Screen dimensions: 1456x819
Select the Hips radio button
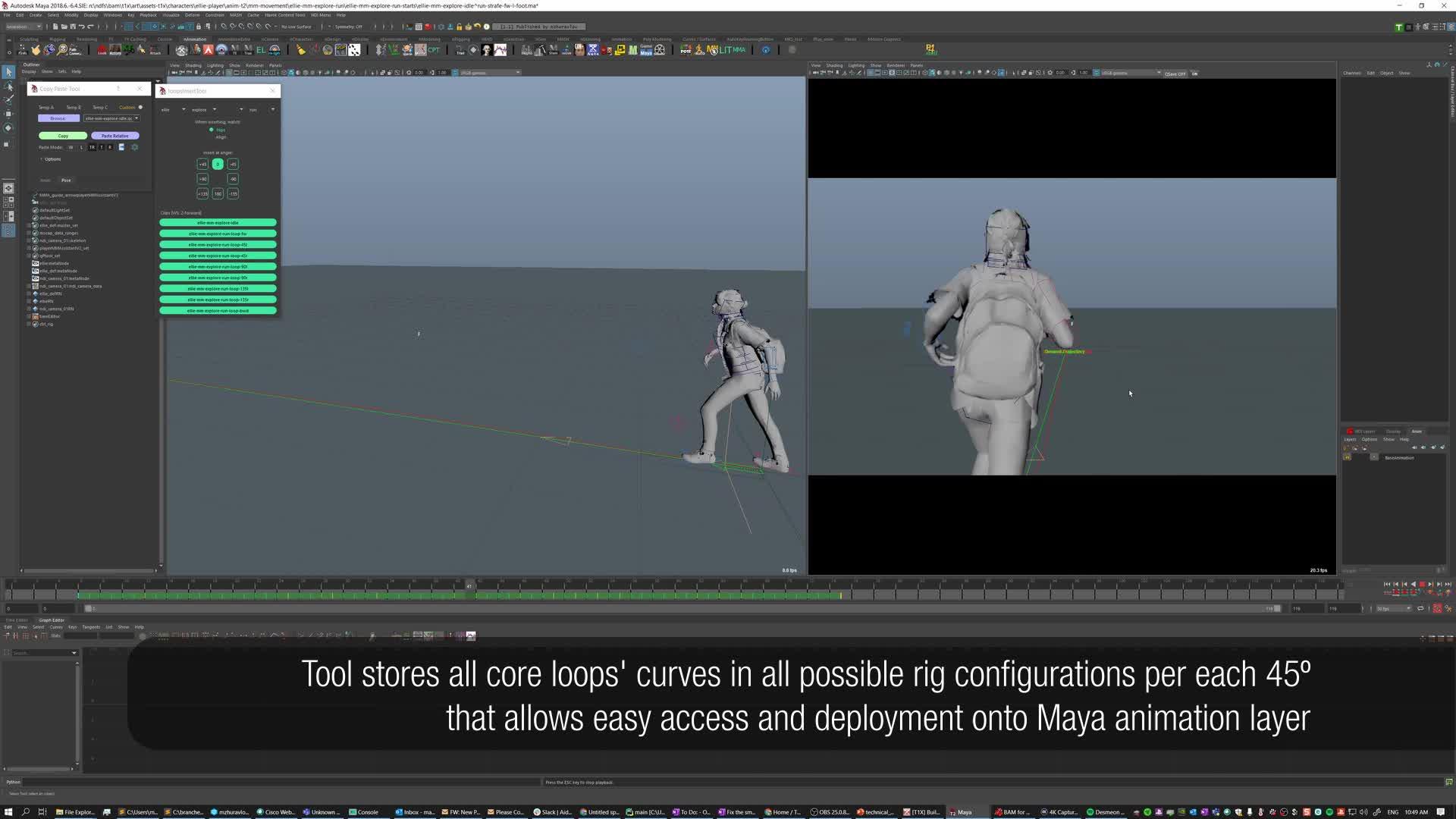pos(212,130)
